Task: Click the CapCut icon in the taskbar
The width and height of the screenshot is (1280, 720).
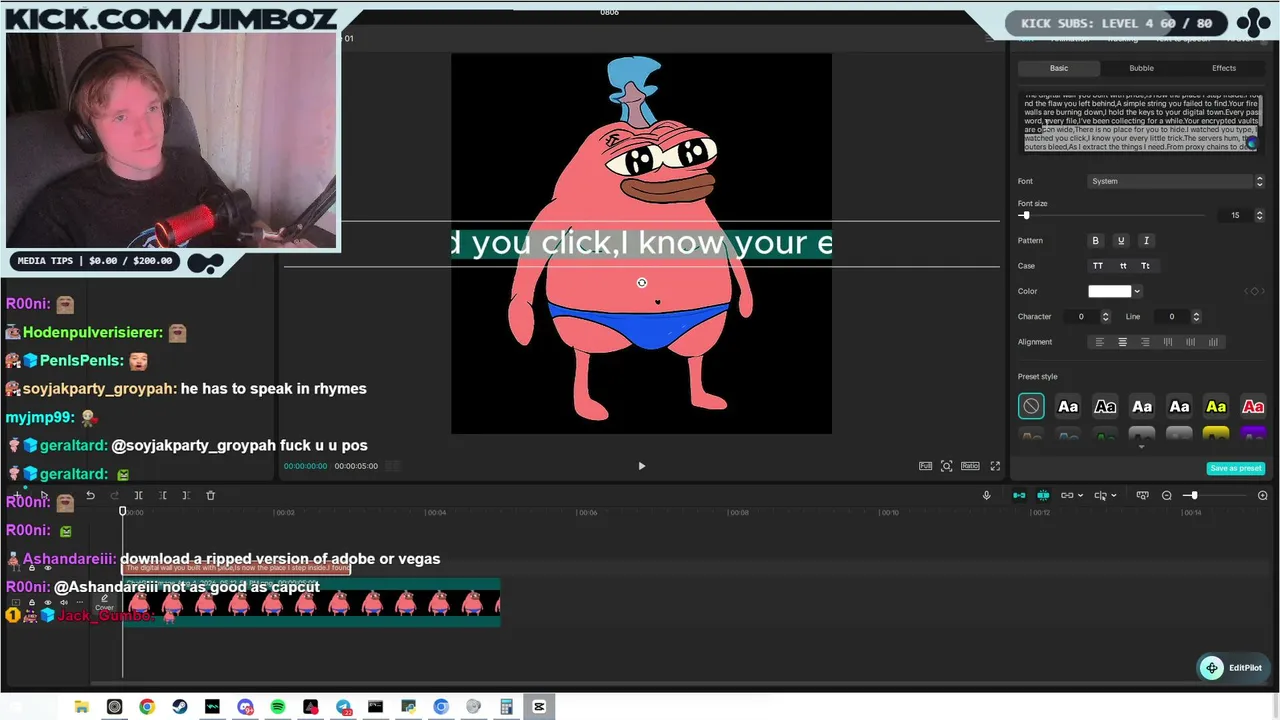Action: pos(539,707)
